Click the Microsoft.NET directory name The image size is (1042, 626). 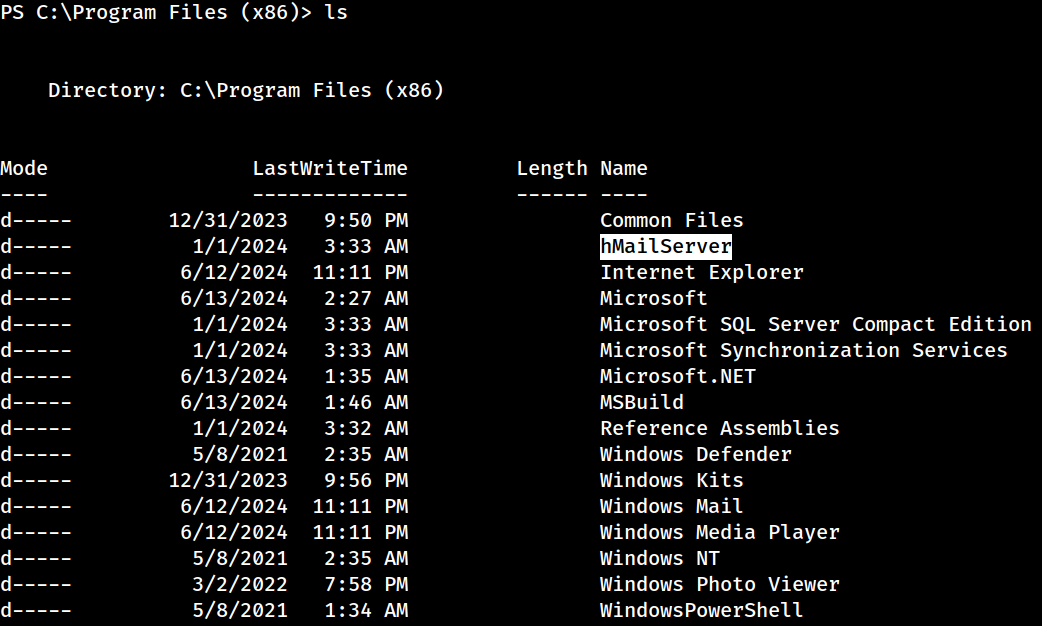678,376
